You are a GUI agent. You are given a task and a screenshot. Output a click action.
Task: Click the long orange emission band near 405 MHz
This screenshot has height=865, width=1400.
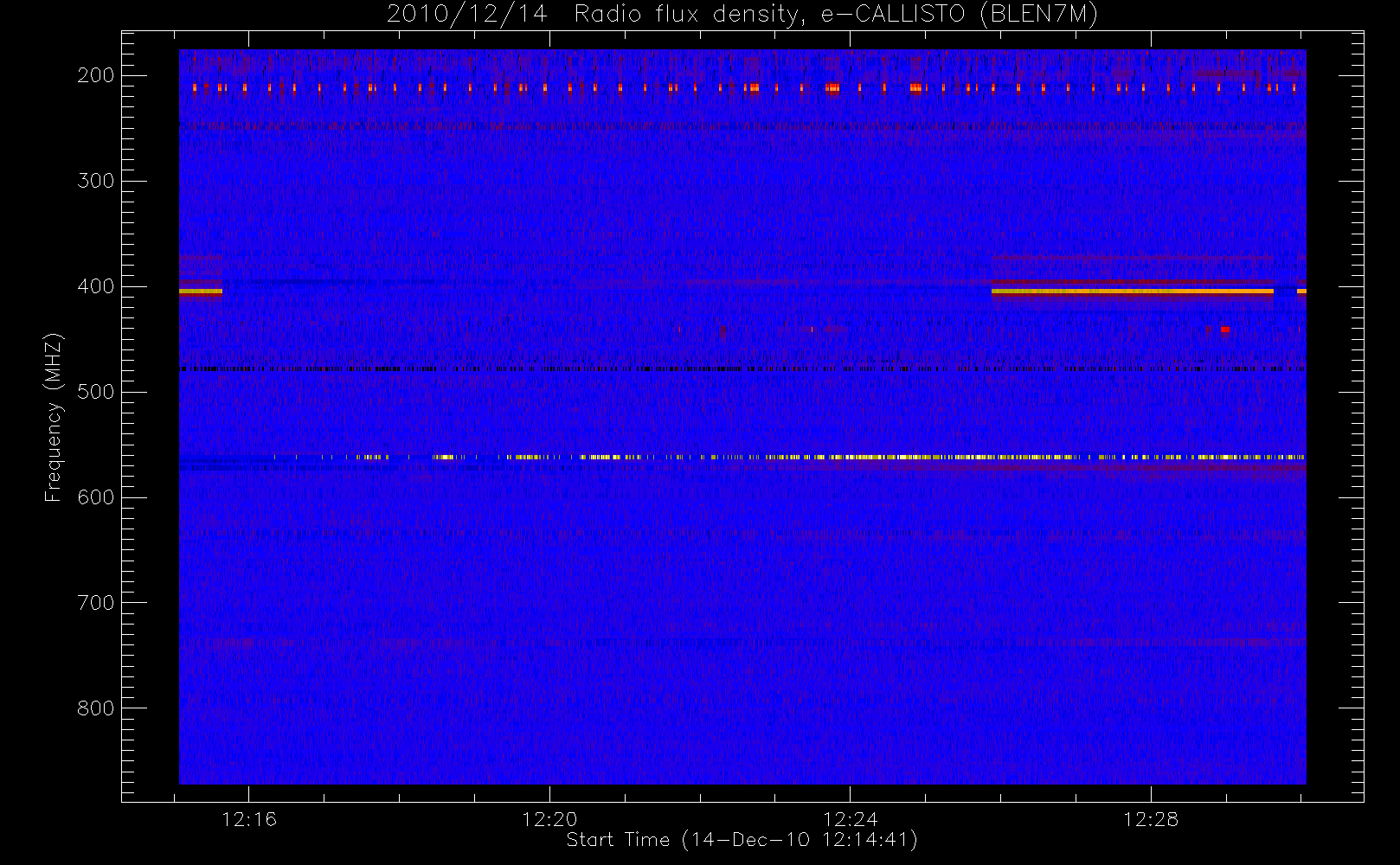(x=1133, y=292)
